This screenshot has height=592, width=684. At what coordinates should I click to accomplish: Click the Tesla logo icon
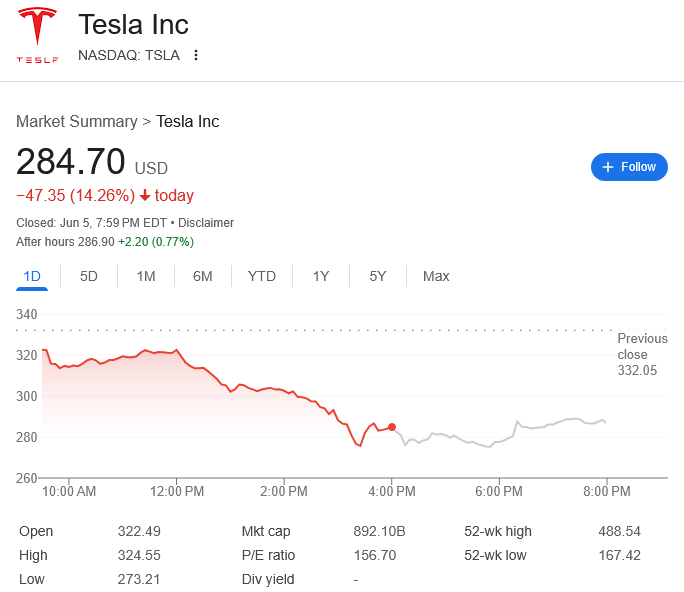click(x=37, y=34)
